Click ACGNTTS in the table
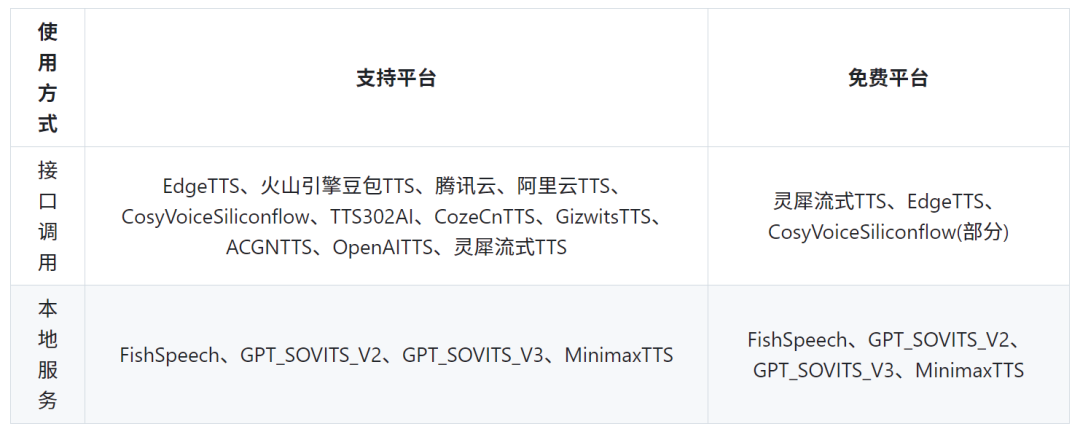The width and height of the screenshot is (1080, 437). (269, 247)
